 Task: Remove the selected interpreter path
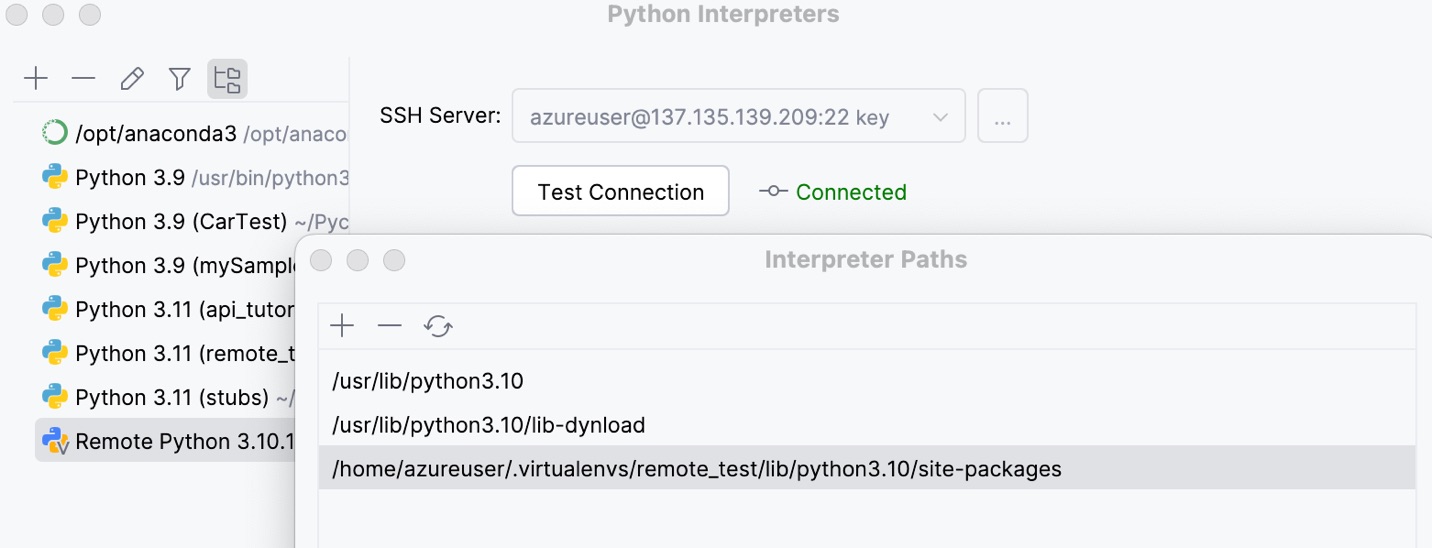point(390,326)
